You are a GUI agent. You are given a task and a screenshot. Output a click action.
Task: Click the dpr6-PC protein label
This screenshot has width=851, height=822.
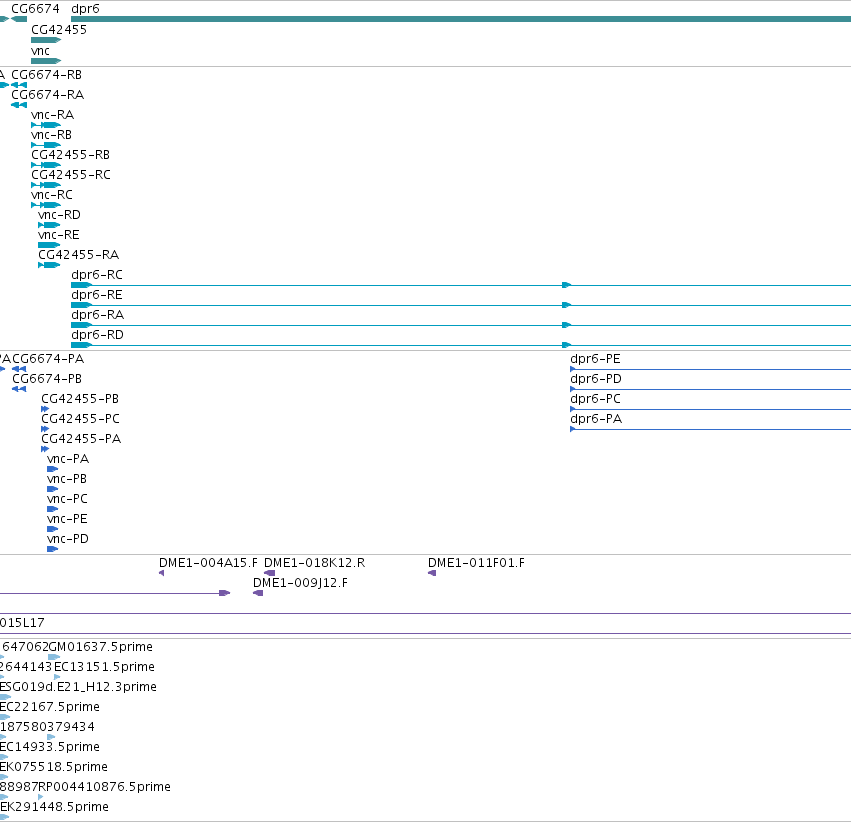click(595, 399)
